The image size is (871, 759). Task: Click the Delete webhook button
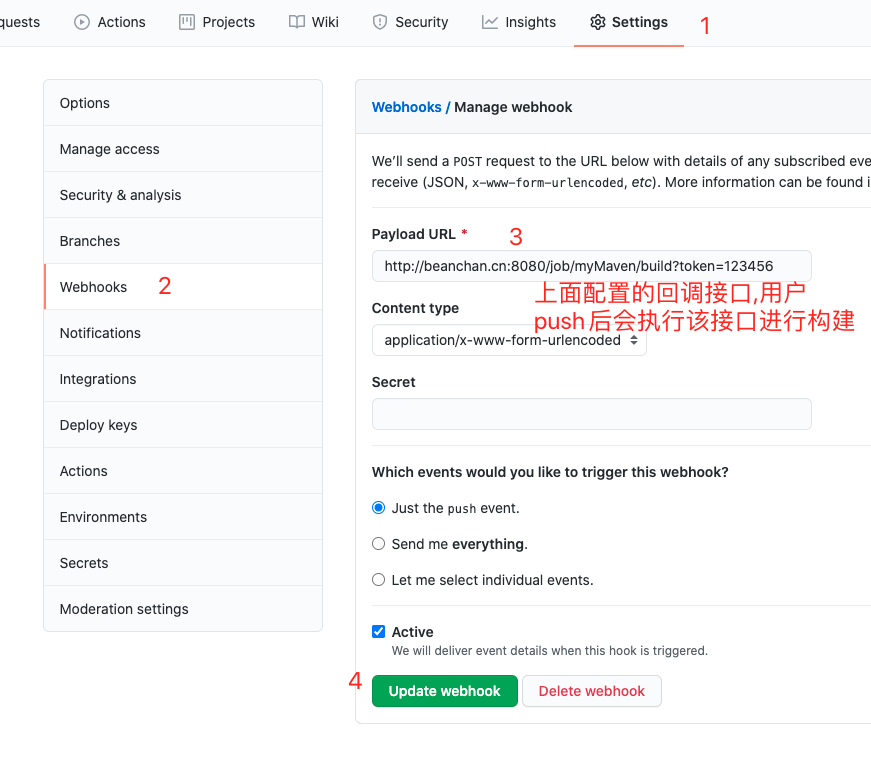pyautogui.click(x=592, y=691)
